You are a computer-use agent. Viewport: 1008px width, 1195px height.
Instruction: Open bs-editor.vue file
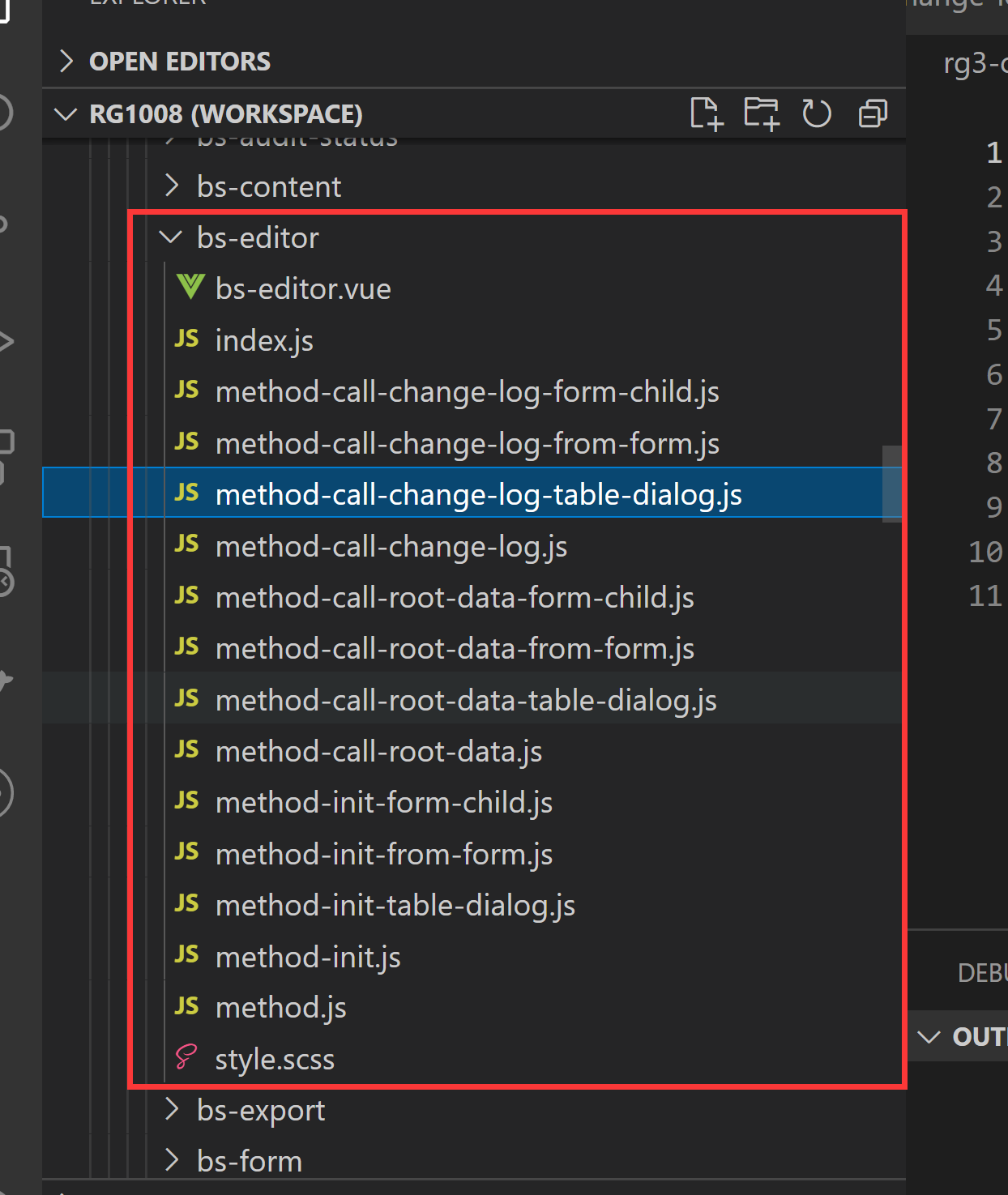pyautogui.click(x=303, y=288)
